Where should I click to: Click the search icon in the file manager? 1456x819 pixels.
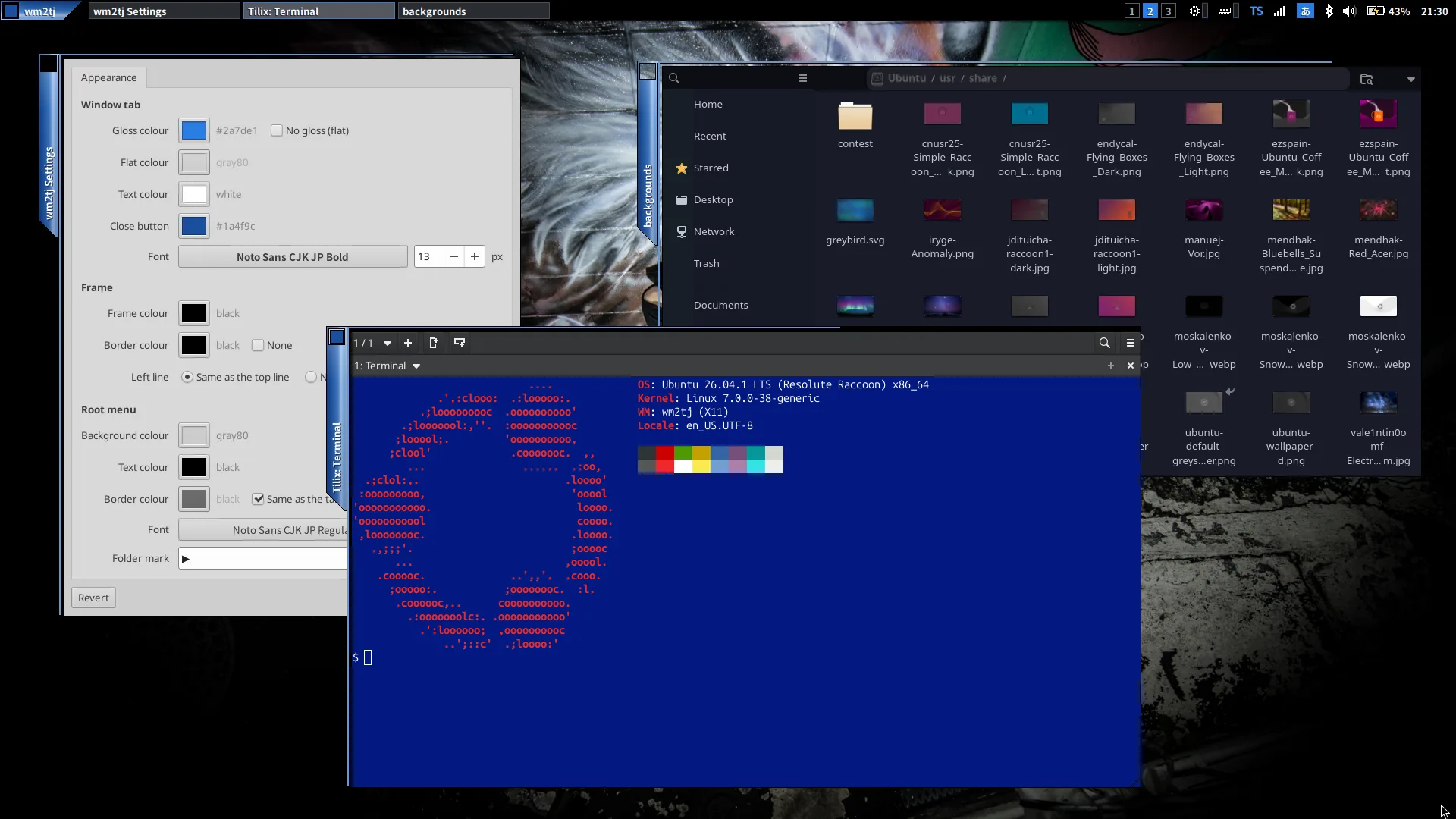tap(674, 78)
